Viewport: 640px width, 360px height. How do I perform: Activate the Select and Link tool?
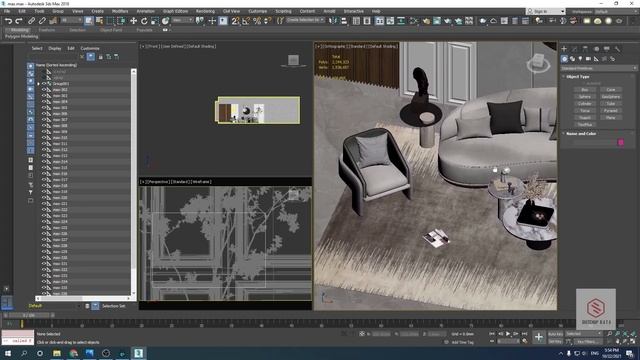click(31, 21)
